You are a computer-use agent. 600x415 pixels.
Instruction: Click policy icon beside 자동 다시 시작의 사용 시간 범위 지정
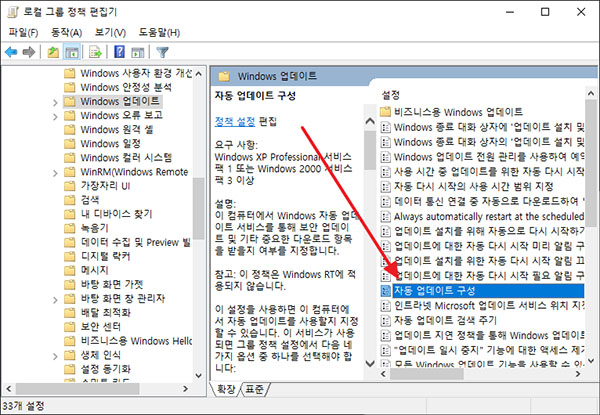(x=386, y=187)
